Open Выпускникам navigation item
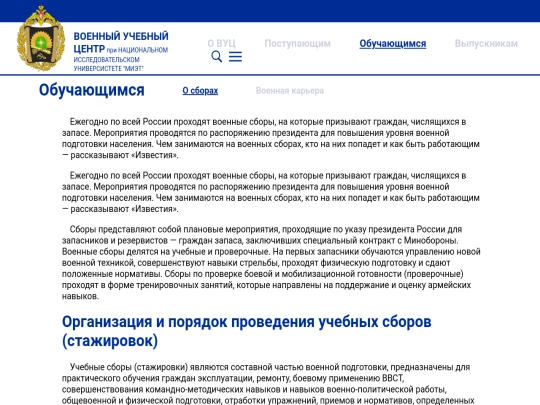 click(486, 43)
